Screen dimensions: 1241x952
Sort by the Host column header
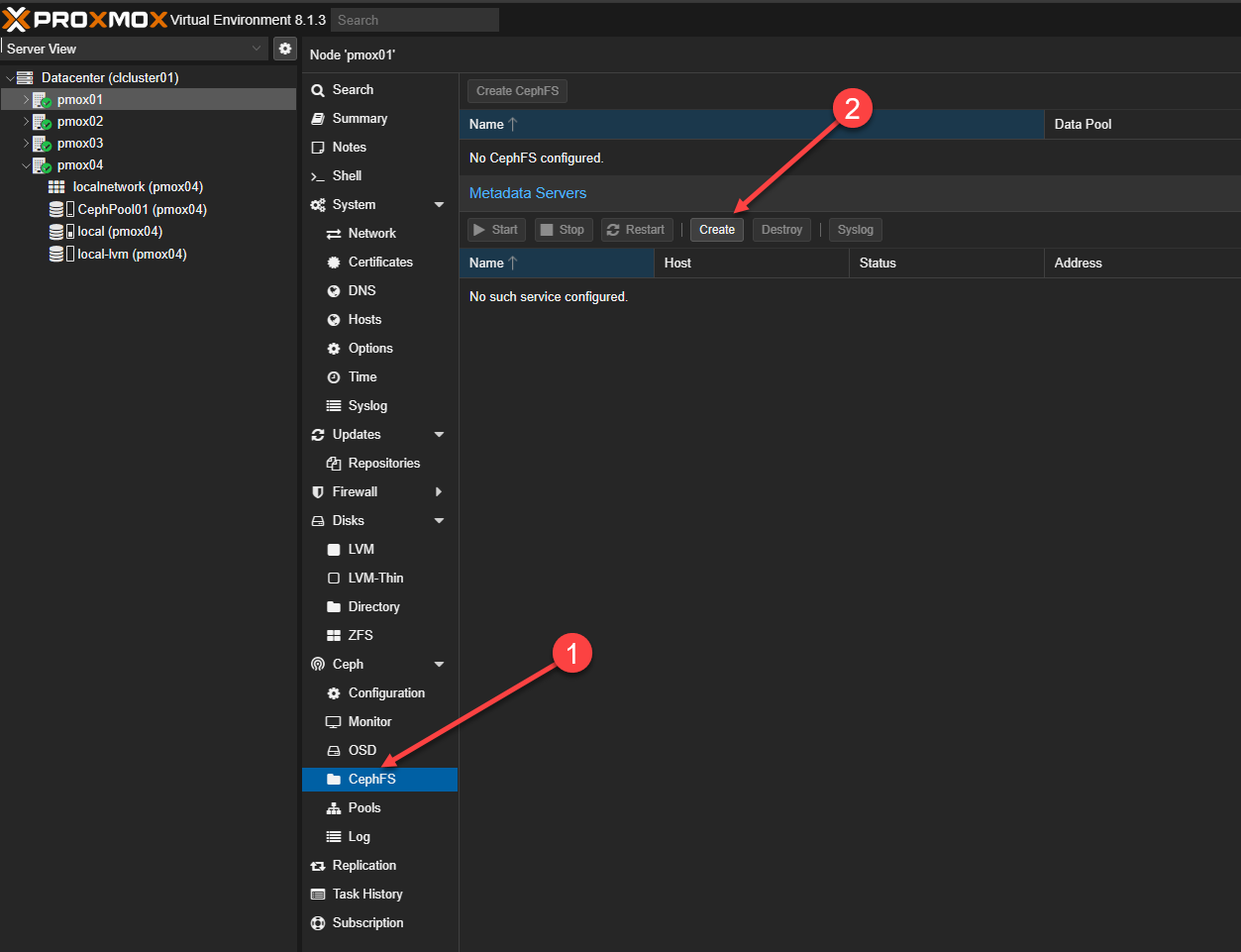tap(750, 264)
